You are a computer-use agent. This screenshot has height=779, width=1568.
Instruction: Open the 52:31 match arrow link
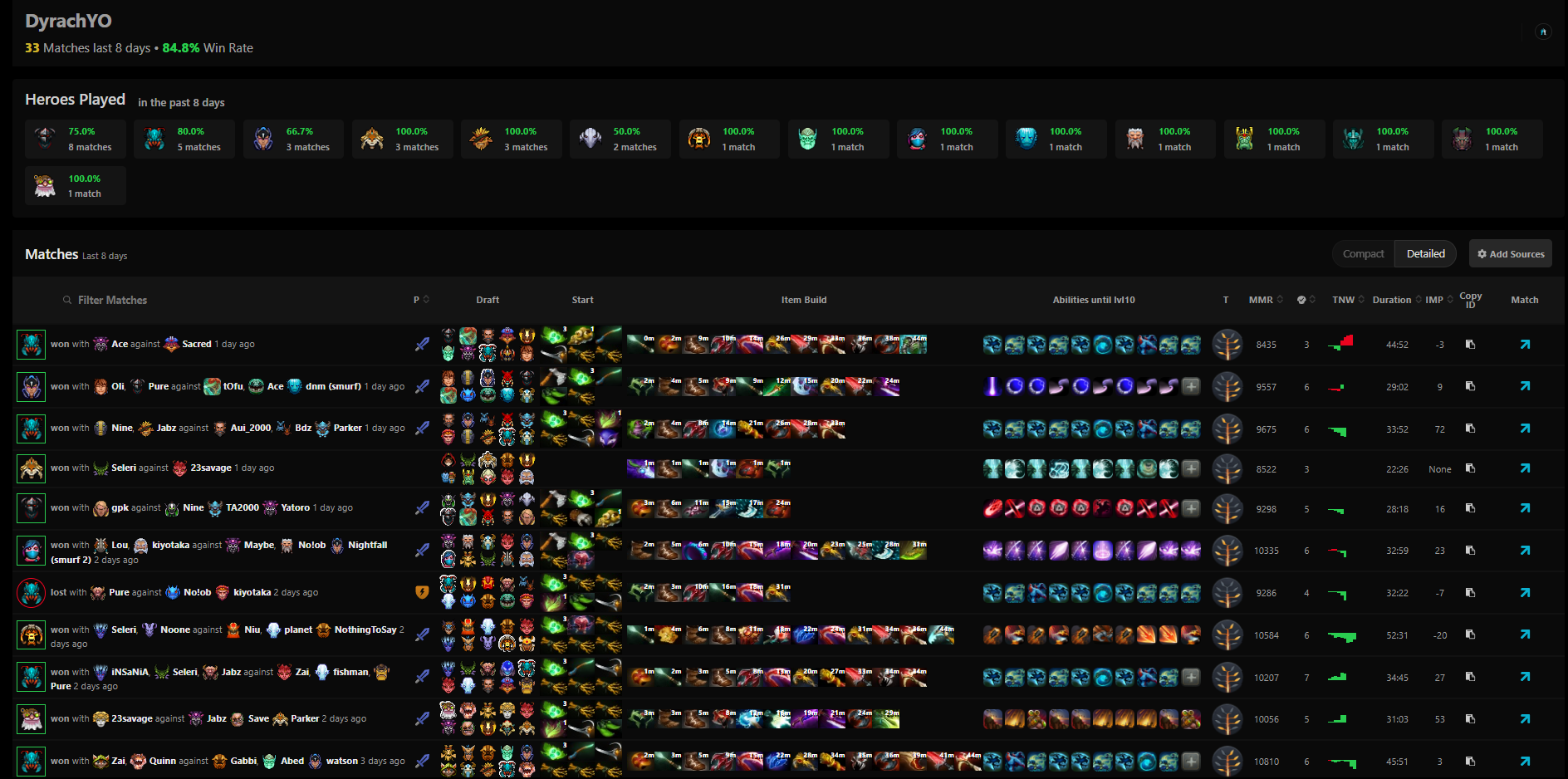pyautogui.click(x=1525, y=634)
